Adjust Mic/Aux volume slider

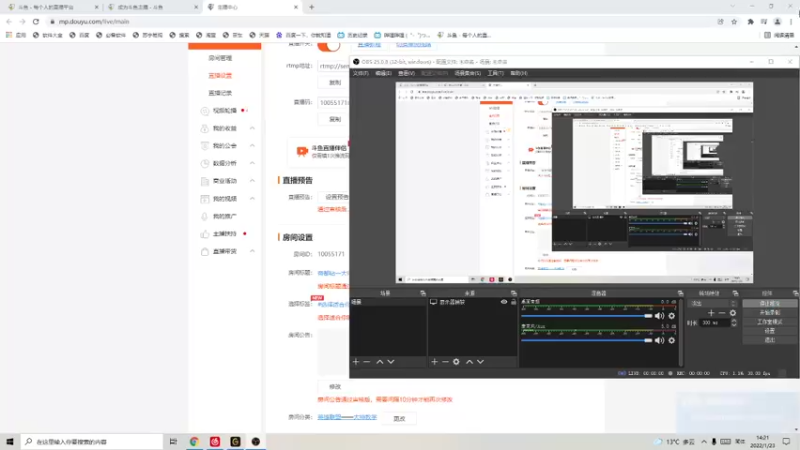[587, 340]
